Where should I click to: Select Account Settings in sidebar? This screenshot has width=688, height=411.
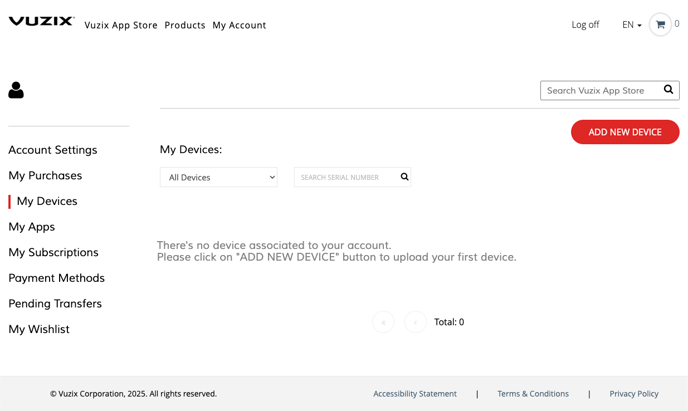point(53,150)
